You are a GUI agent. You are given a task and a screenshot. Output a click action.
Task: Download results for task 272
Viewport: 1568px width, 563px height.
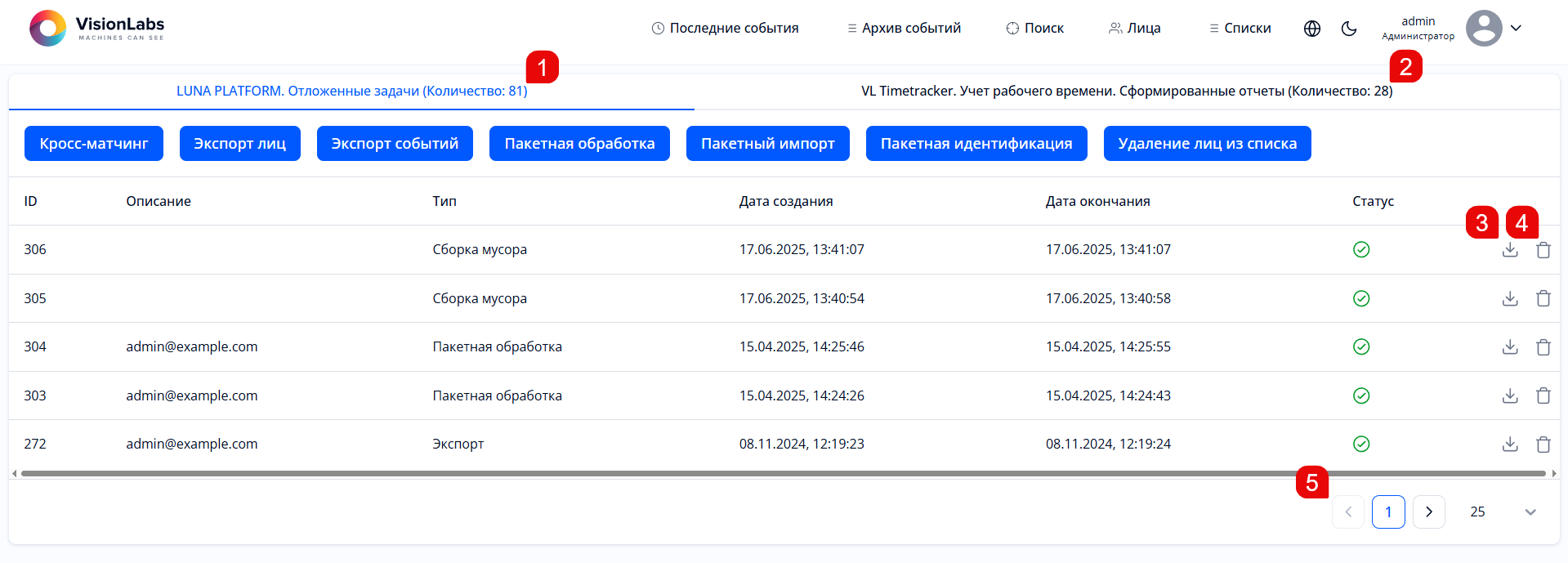(x=1509, y=445)
